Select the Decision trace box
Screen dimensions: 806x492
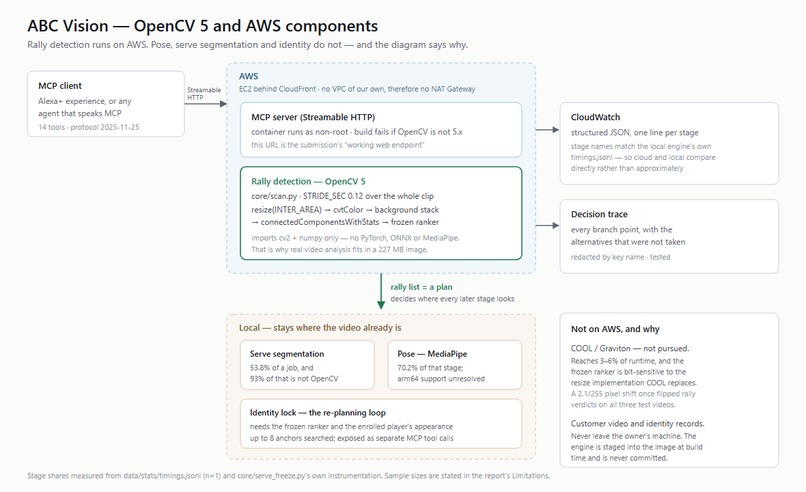tap(669, 236)
